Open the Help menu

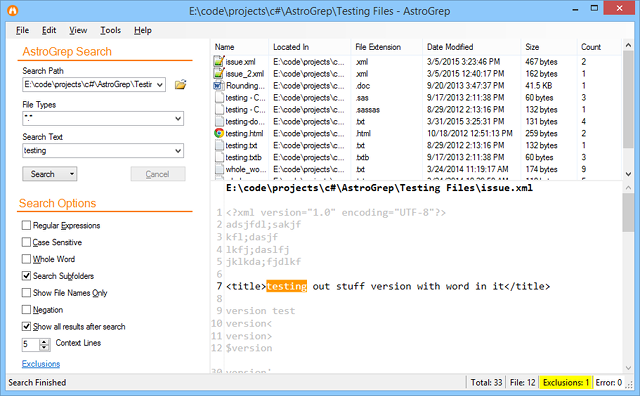143,30
